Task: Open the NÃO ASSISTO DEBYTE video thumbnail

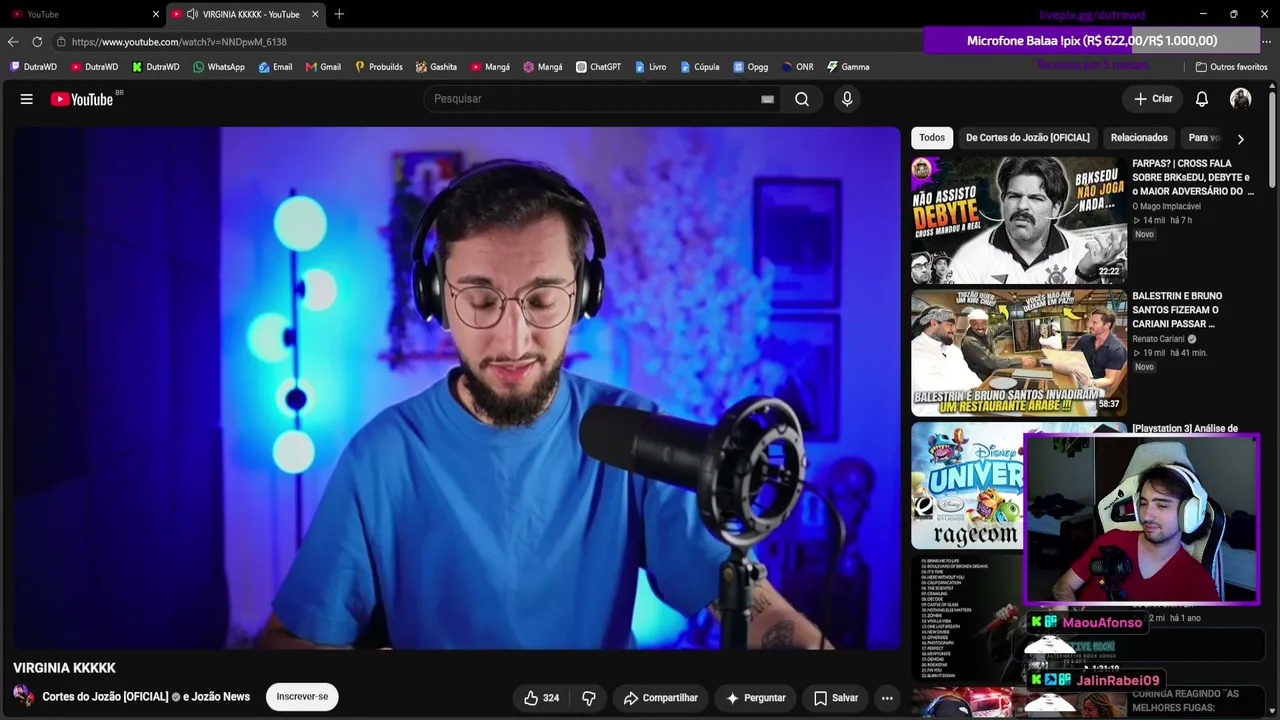Action: pos(1018,220)
